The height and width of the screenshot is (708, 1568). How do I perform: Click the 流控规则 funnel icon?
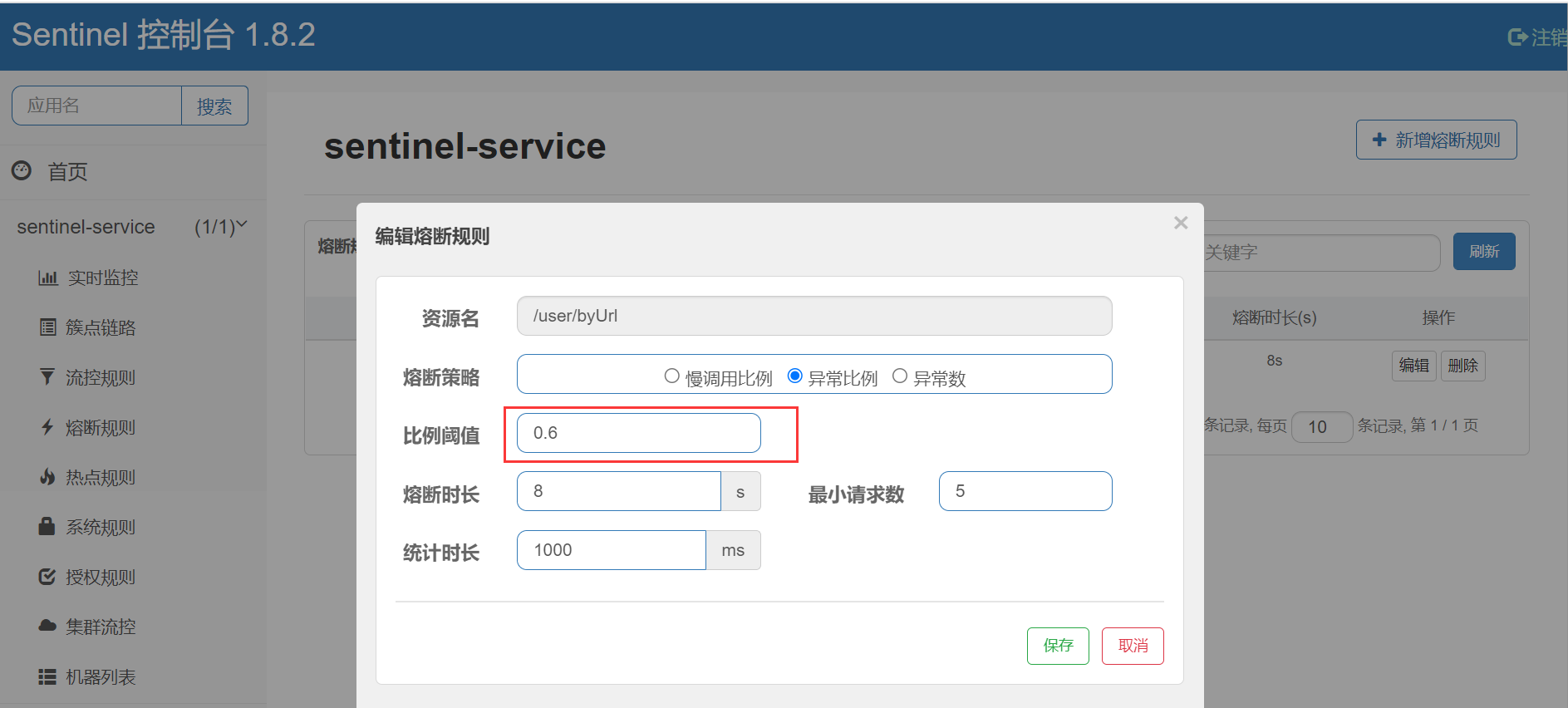tap(47, 377)
